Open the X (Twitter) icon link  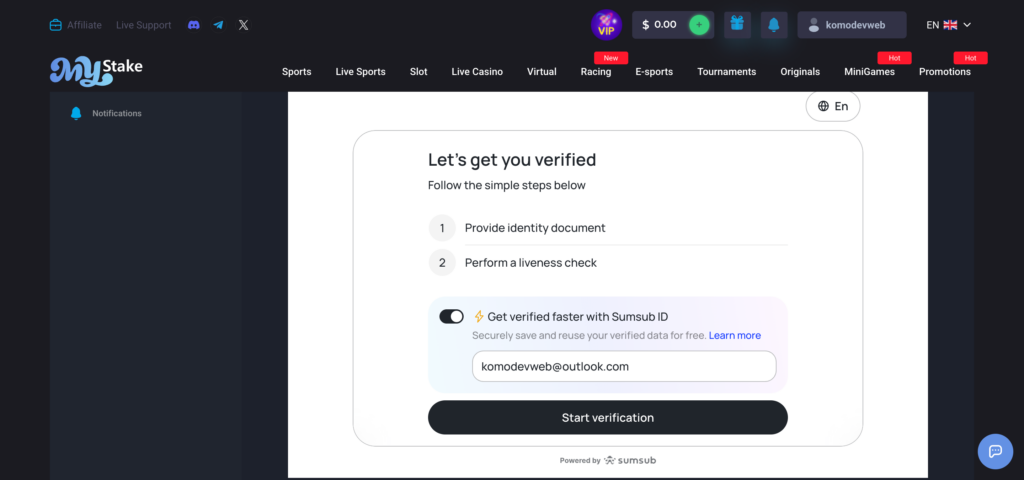click(244, 25)
